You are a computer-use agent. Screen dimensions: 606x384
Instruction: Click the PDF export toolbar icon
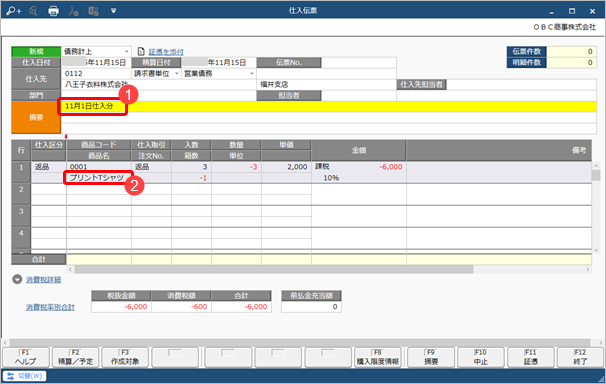[73, 11]
